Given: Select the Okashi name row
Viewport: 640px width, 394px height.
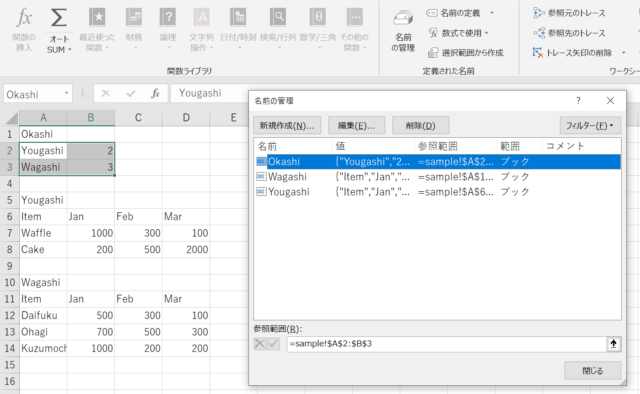Looking at the screenshot, I should click(x=438, y=162).
